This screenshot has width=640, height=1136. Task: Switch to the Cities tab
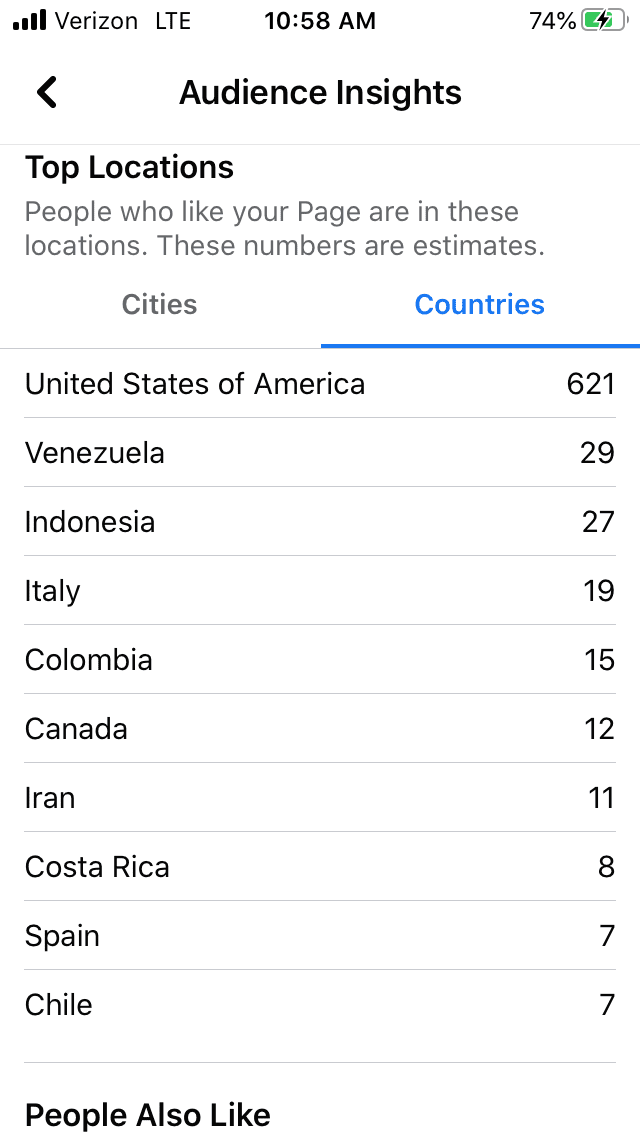click(159, 304)
